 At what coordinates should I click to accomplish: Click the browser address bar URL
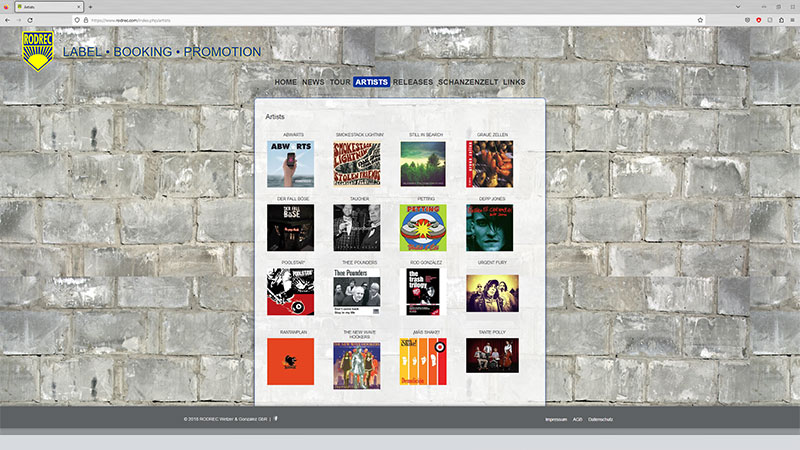point(131,20)
